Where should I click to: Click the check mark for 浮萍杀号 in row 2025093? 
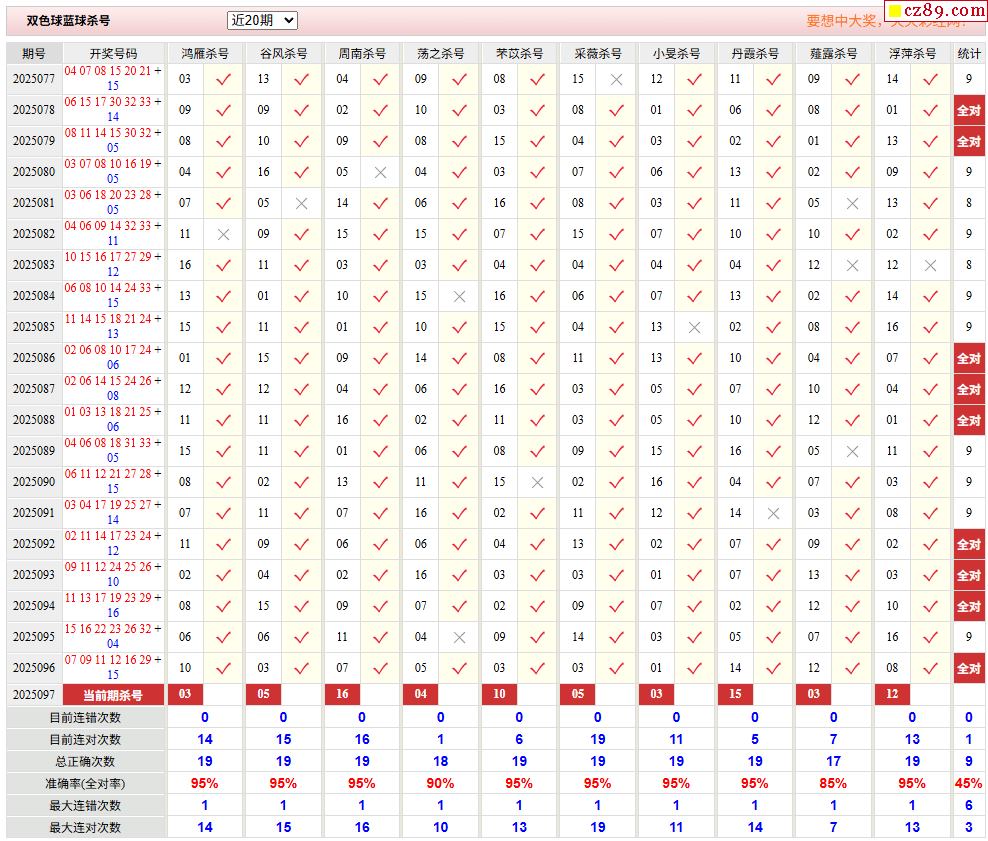[930, 575]
